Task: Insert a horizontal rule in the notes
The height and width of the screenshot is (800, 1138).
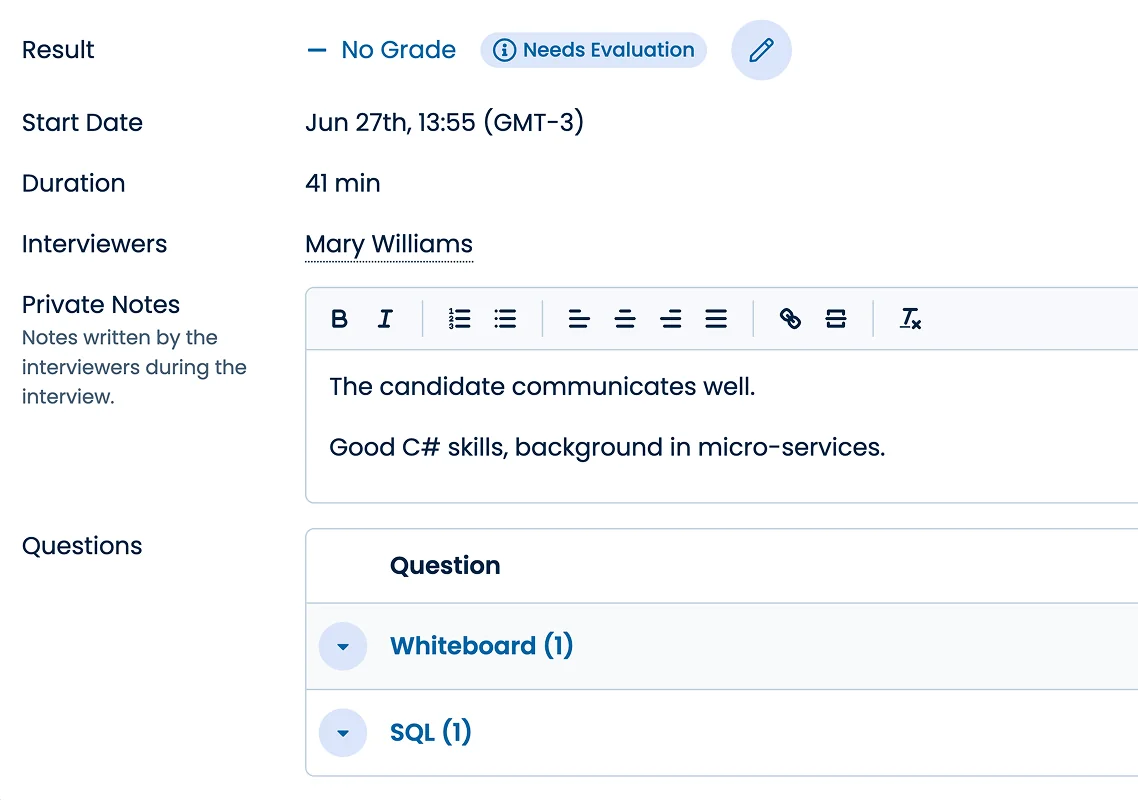Action: pos(835,318)
